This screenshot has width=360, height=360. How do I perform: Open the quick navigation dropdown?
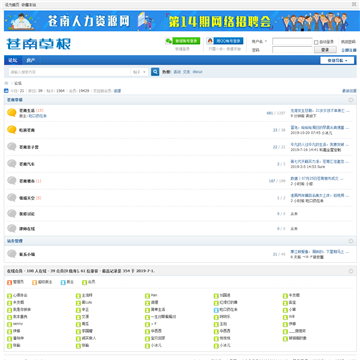[337, 60]
